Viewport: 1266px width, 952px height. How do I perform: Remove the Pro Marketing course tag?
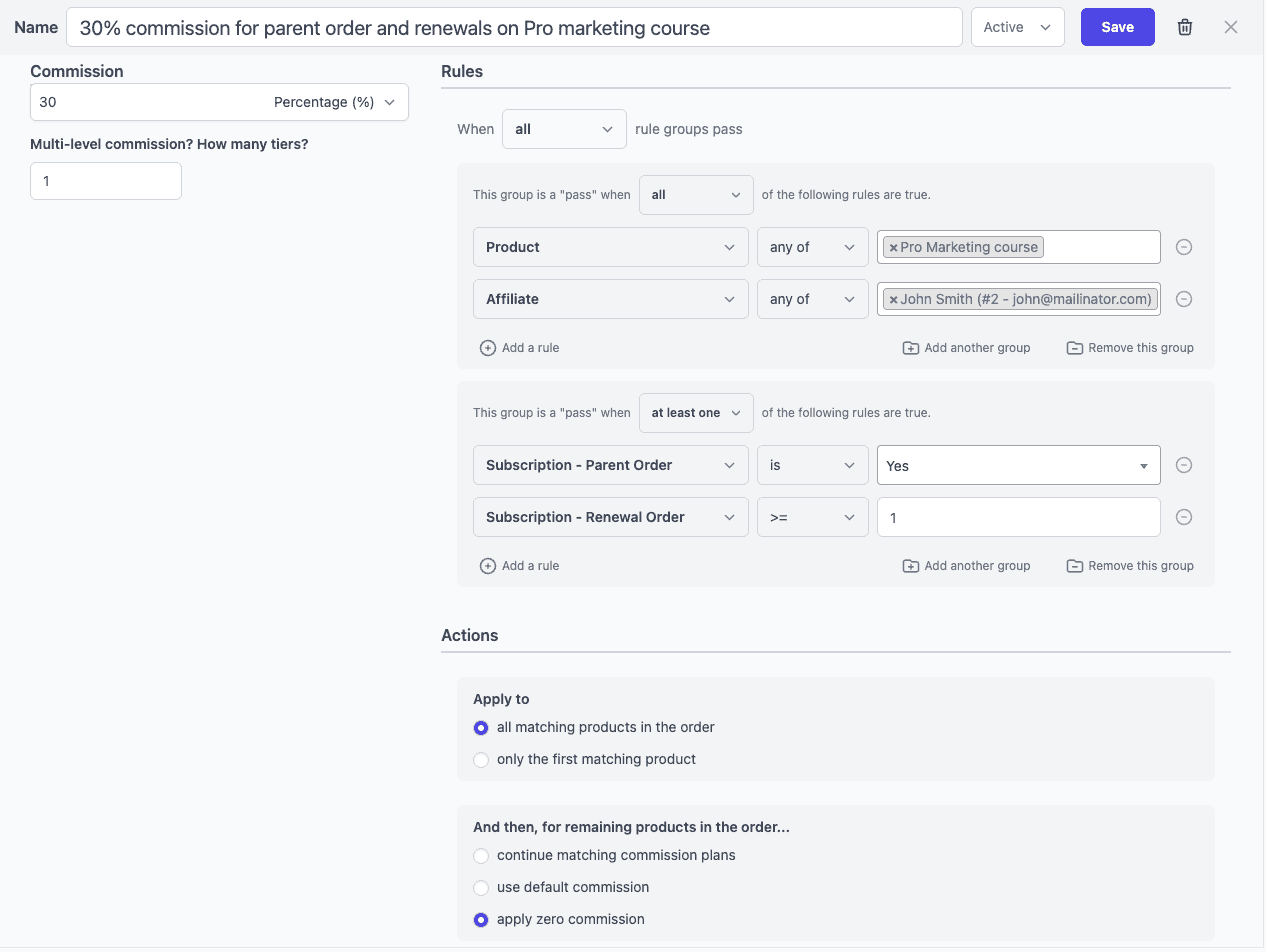pyautogui.click(x=893, y=247)
